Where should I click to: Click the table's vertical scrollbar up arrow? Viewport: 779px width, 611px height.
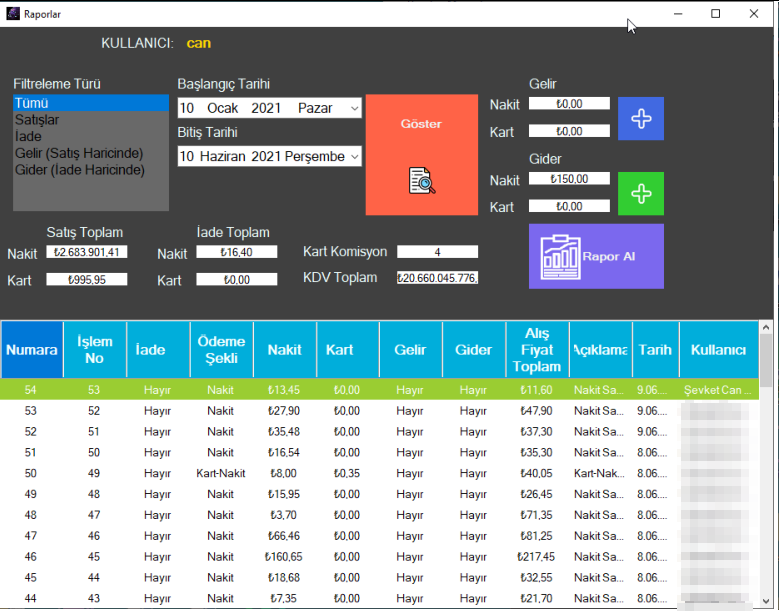pos(766,329)
